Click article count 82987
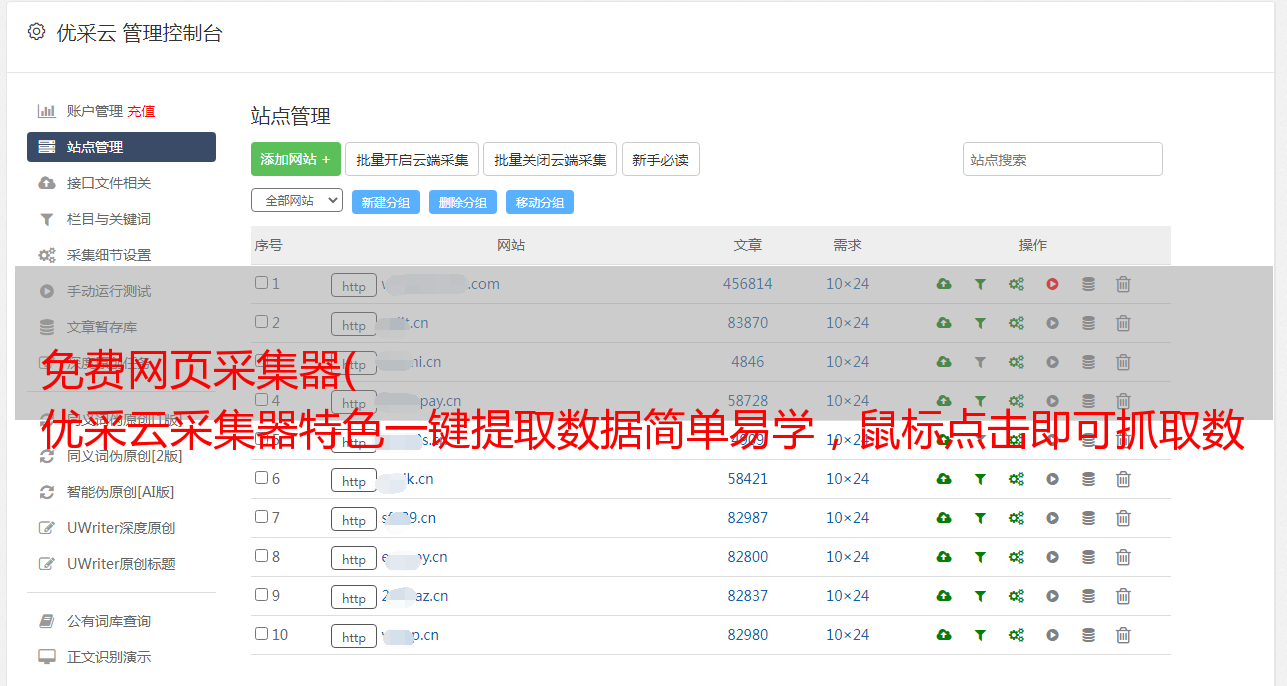 click(x=748, y=518)
